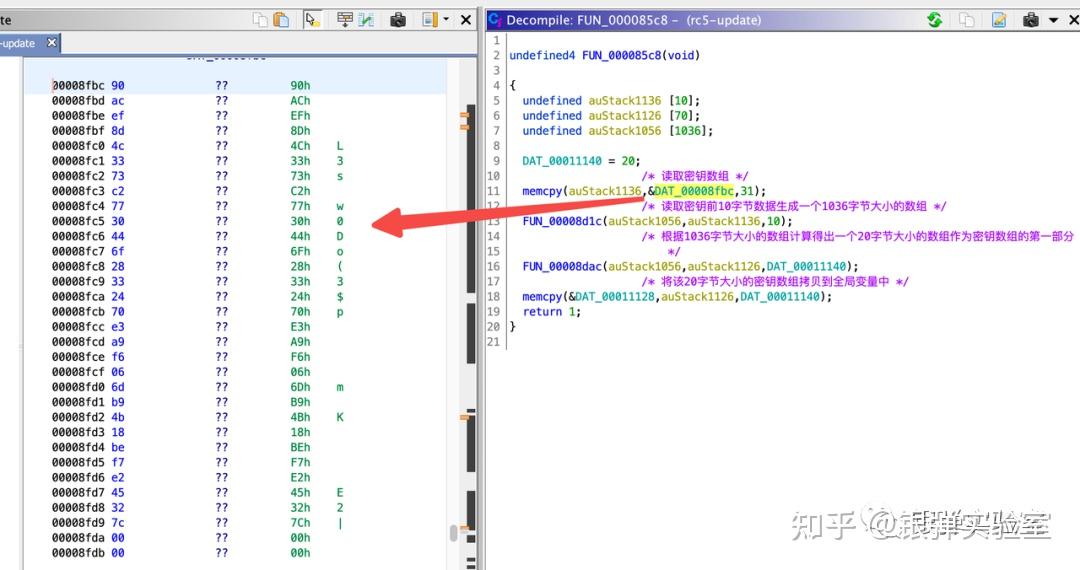Toggle mouse hover cursor mode in Listing toolbar
1080x570 pixels.
[312, 20]
